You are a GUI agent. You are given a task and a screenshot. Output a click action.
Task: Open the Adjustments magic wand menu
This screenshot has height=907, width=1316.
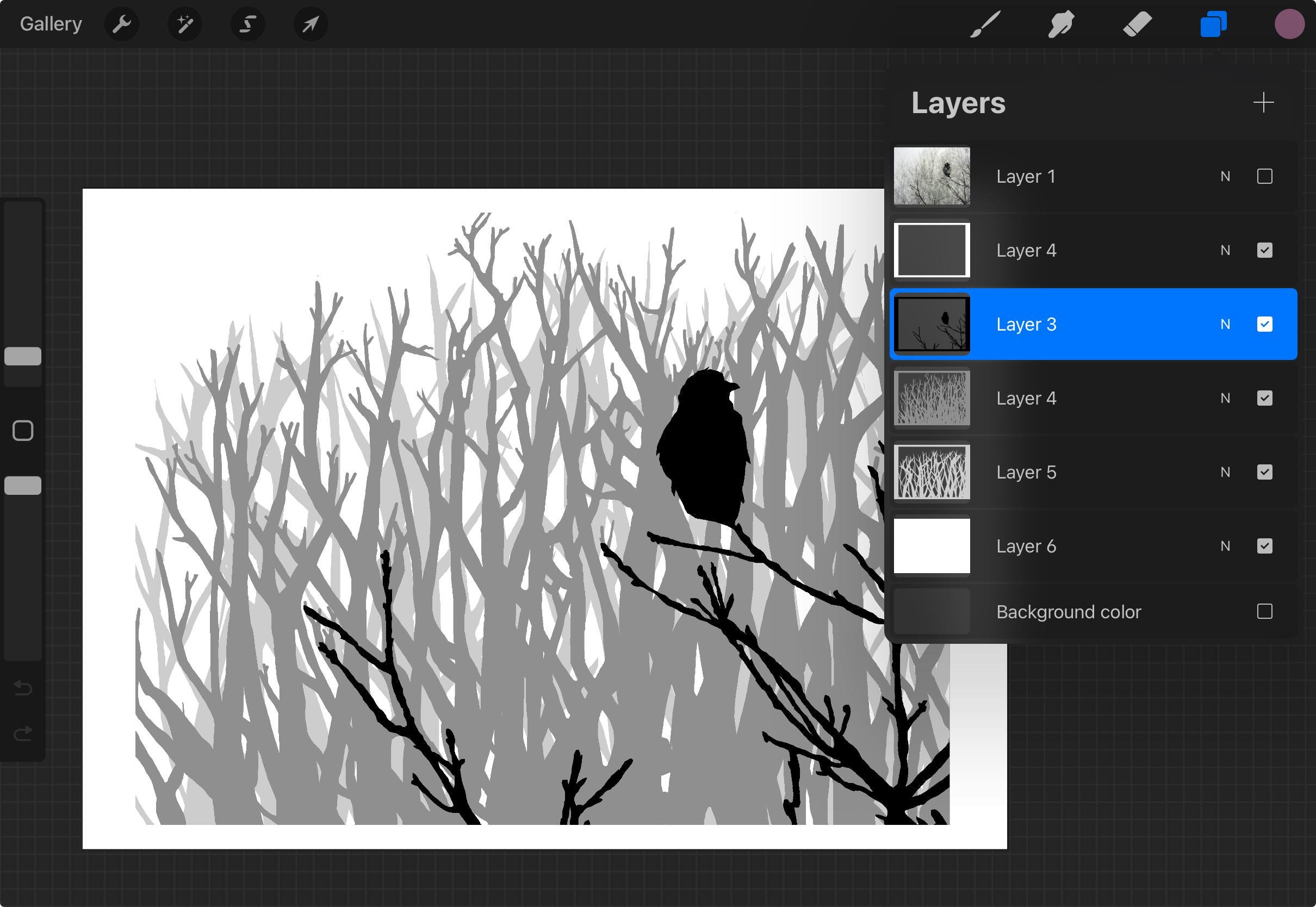[185, 24]
